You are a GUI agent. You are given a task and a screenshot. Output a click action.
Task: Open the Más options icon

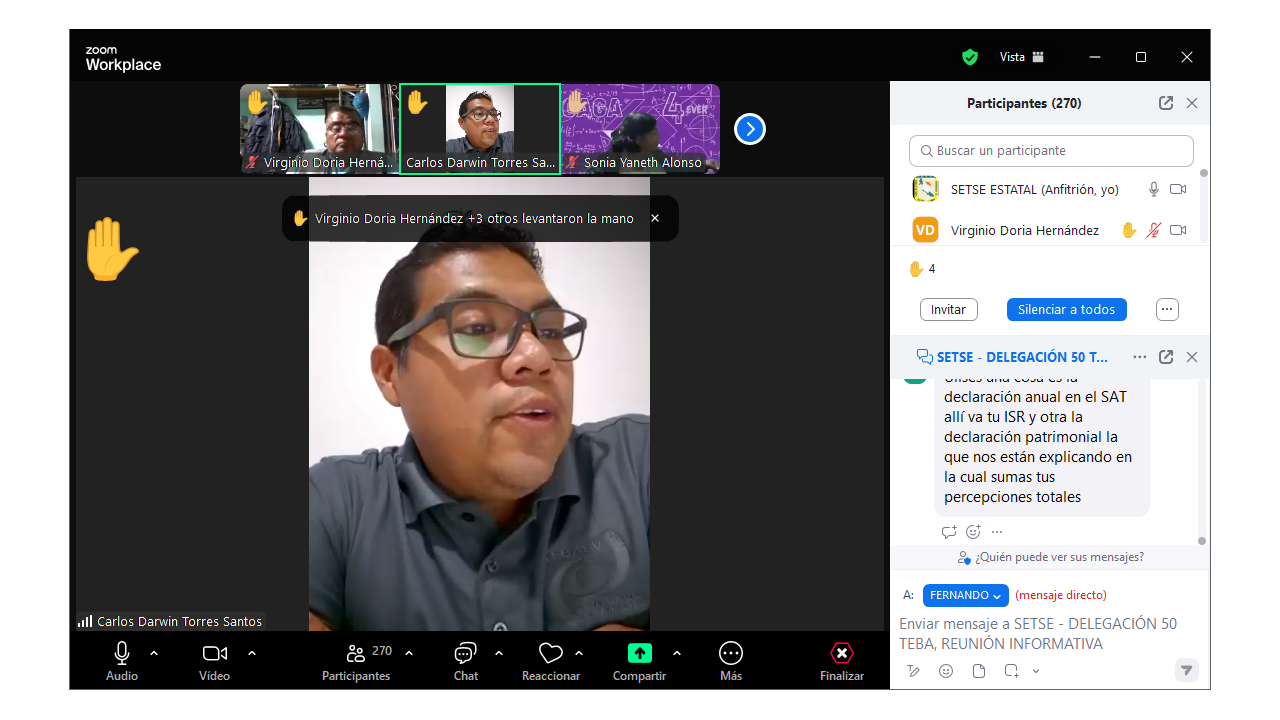pos(731,654)
